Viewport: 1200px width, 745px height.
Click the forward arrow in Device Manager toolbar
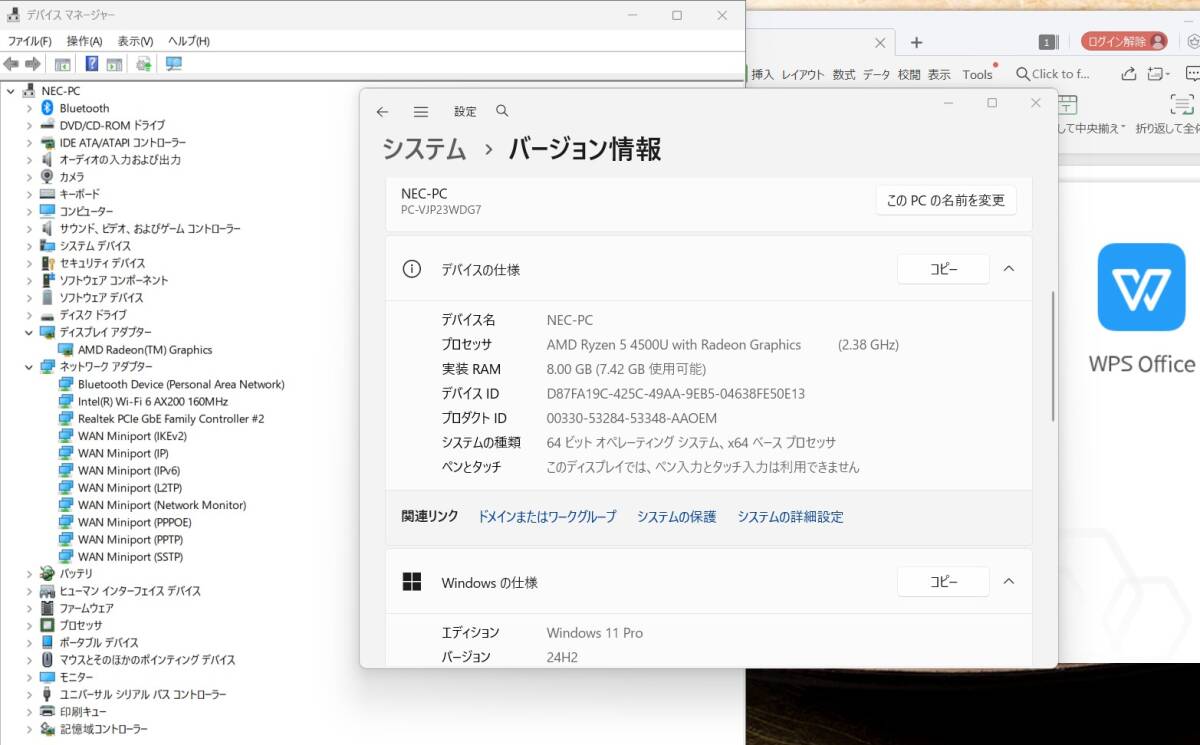click(33, 63)
